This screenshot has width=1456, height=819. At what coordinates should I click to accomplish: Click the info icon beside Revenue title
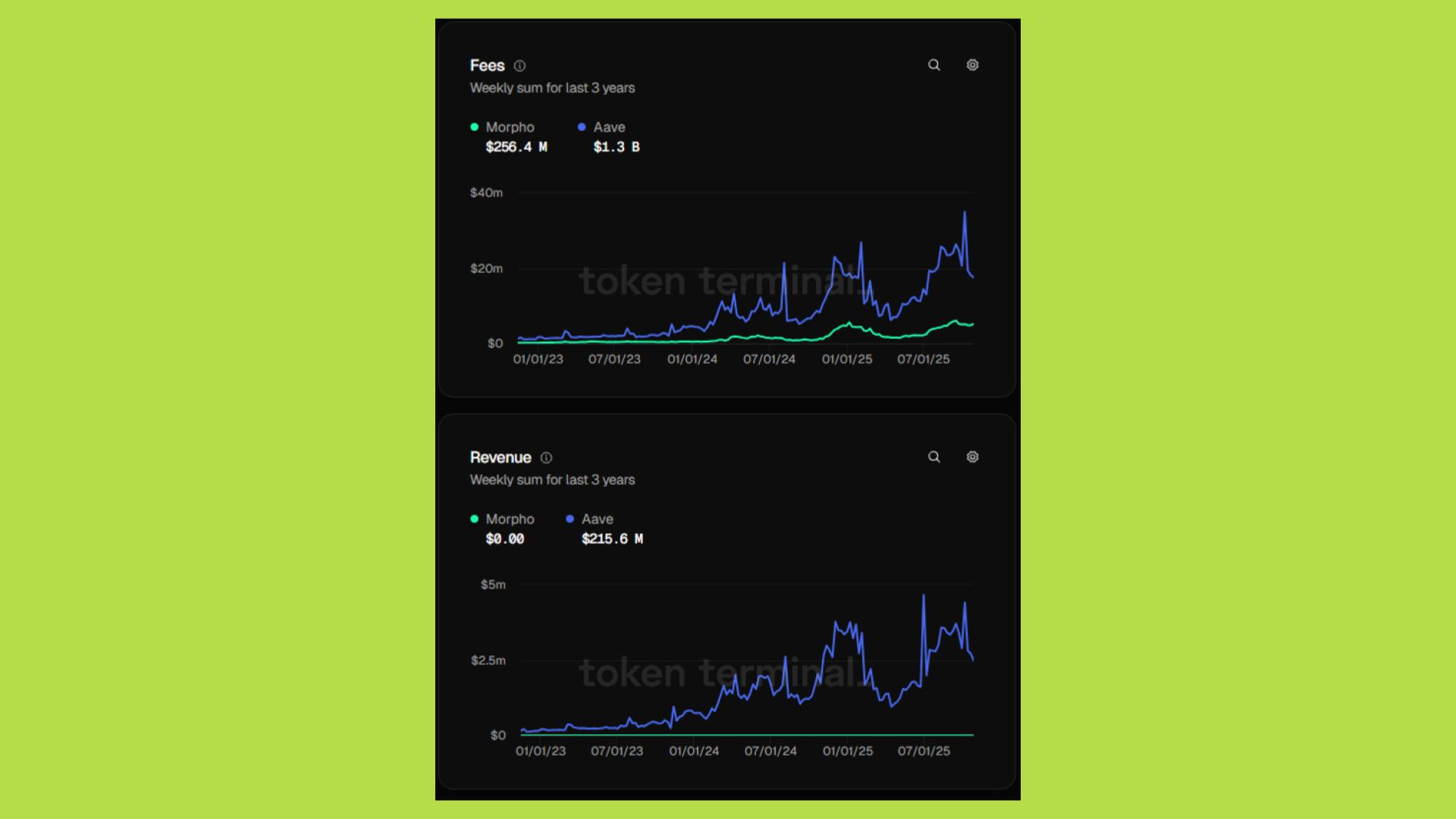click(x=546, y=458)
